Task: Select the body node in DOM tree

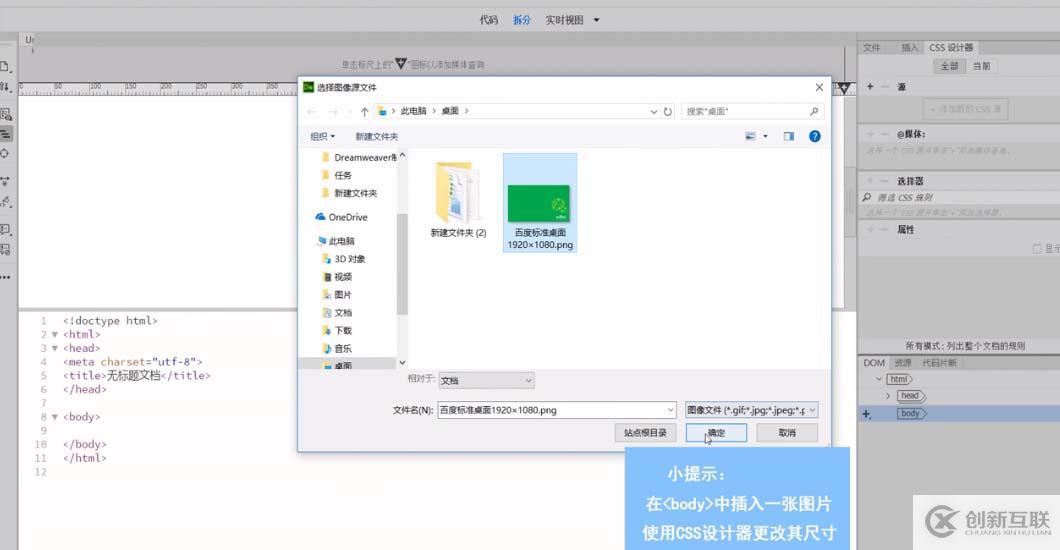Action: [911, 414]
